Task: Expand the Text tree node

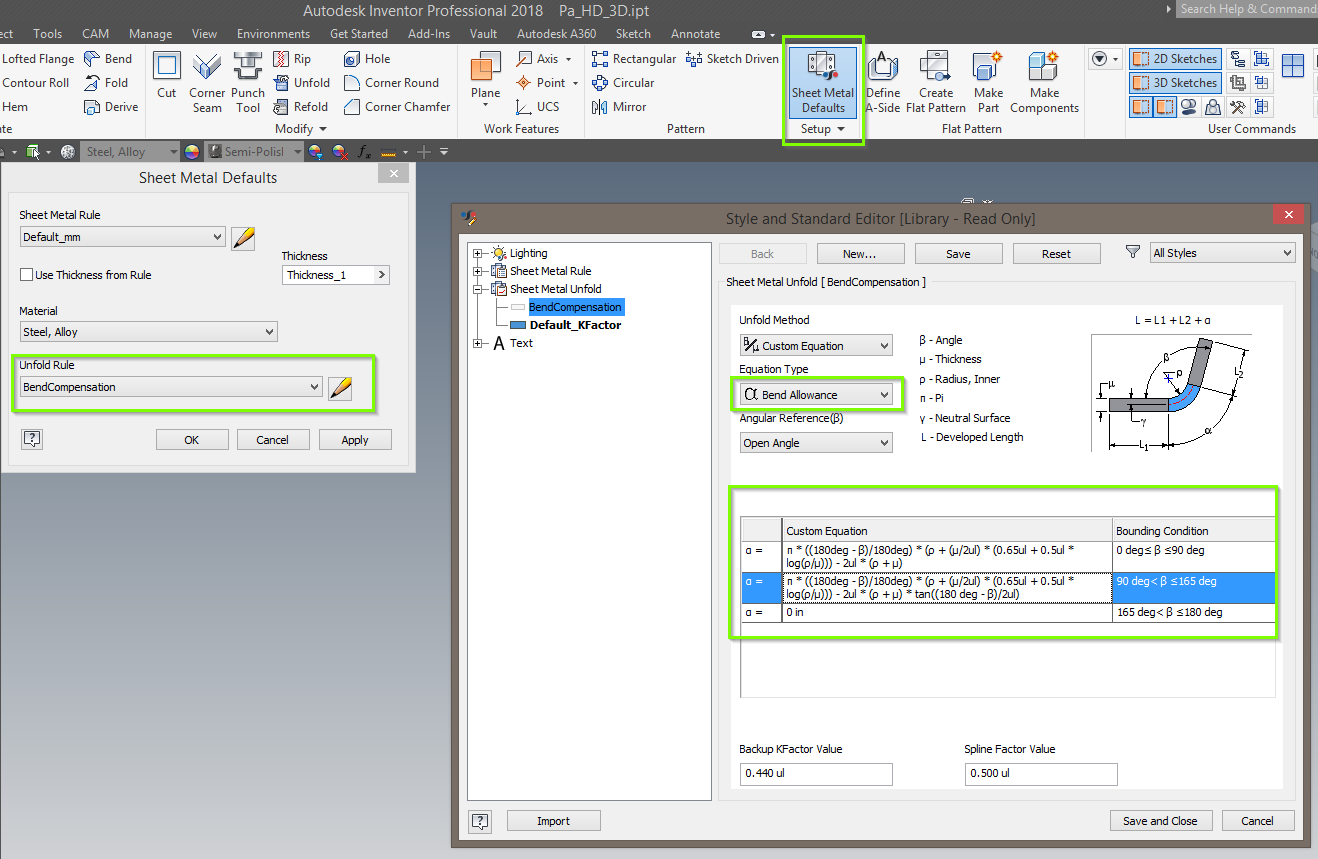Action: tap(478, 343)
